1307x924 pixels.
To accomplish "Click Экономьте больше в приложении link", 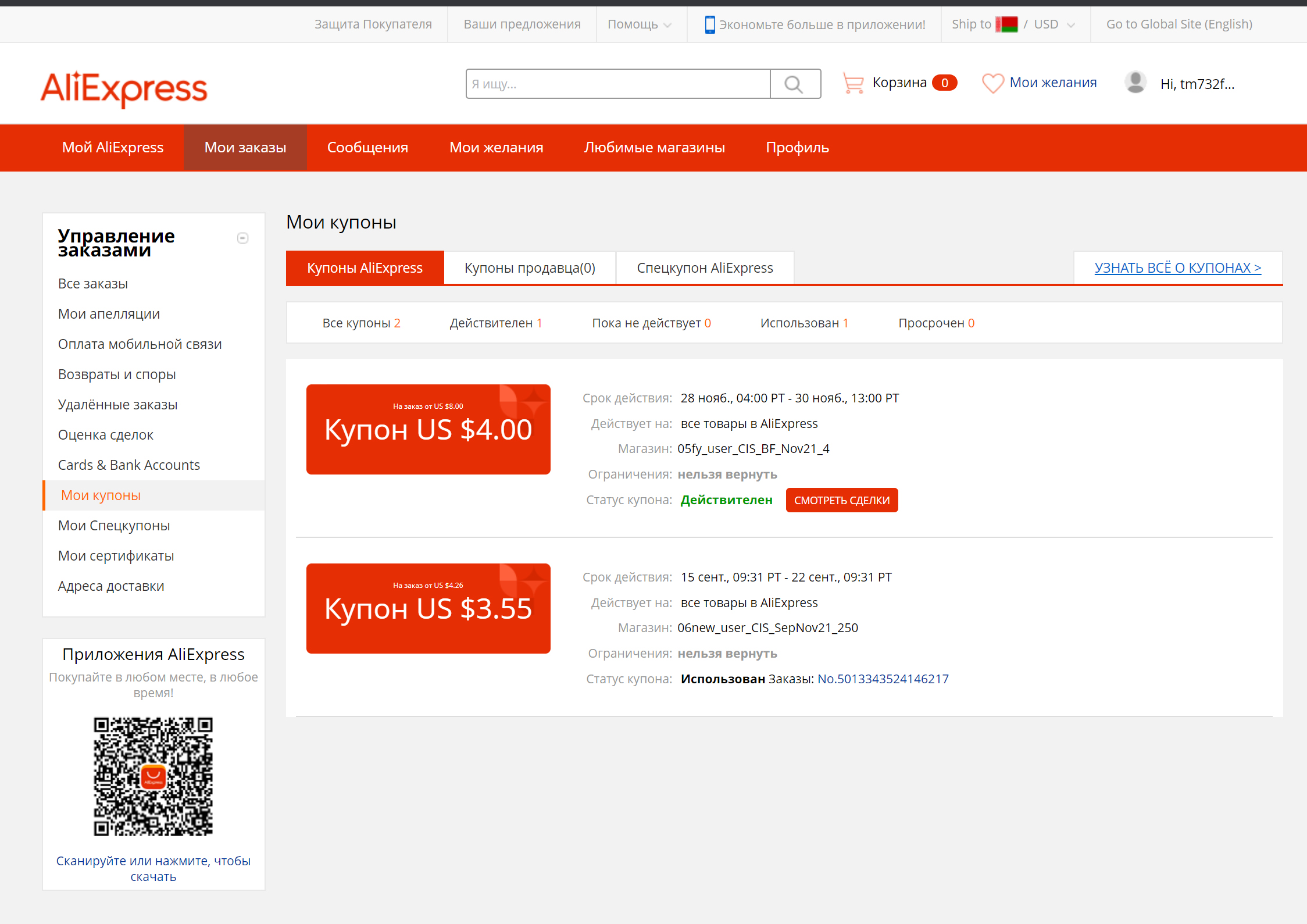I will click(822, 24).
